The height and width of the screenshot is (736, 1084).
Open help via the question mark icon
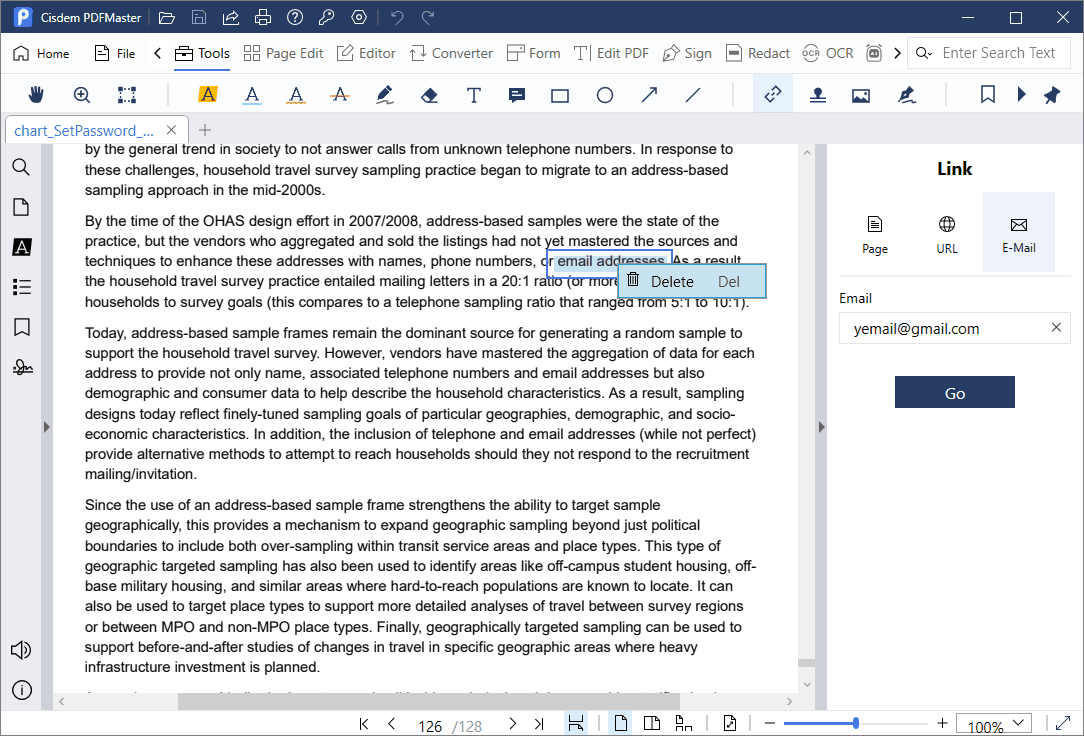coord(295,17)
